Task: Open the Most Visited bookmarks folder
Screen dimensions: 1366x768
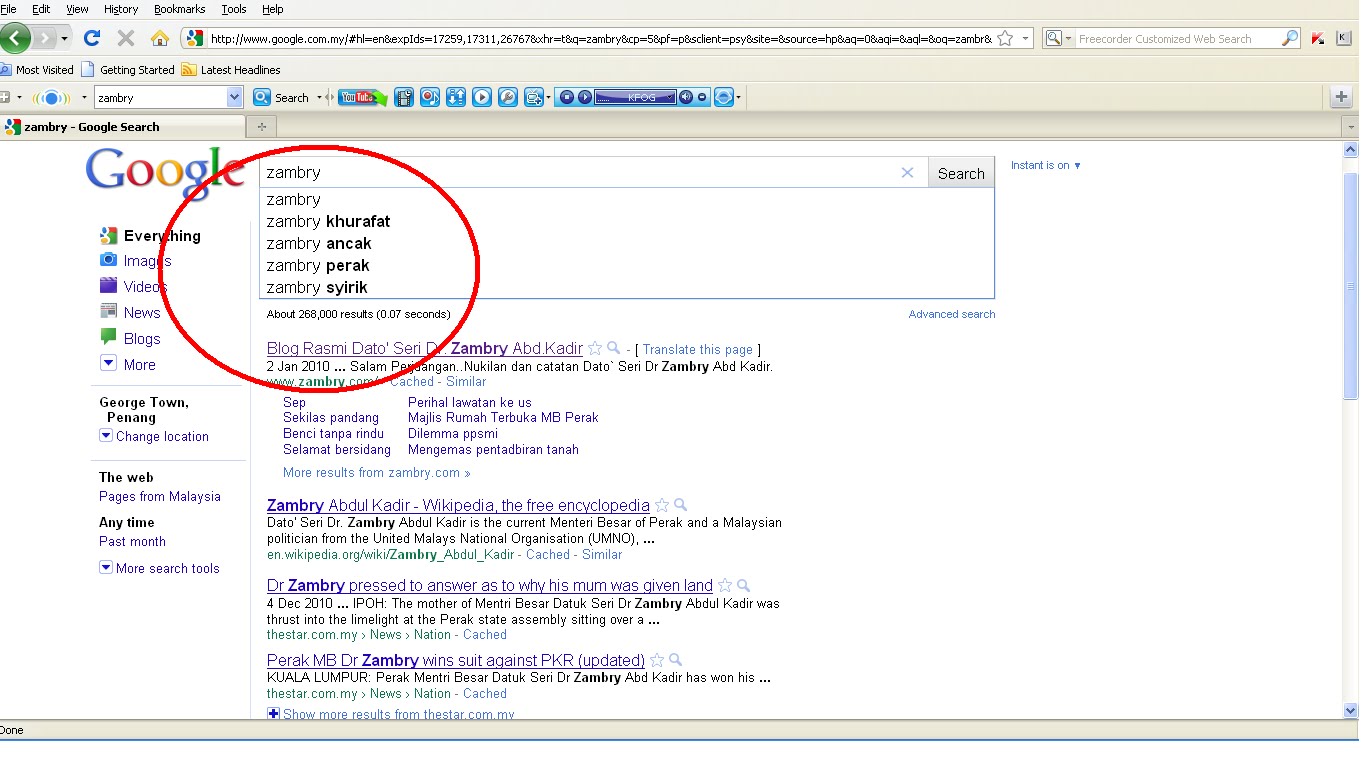Action: pyautogui.click(x=37, y=70)
